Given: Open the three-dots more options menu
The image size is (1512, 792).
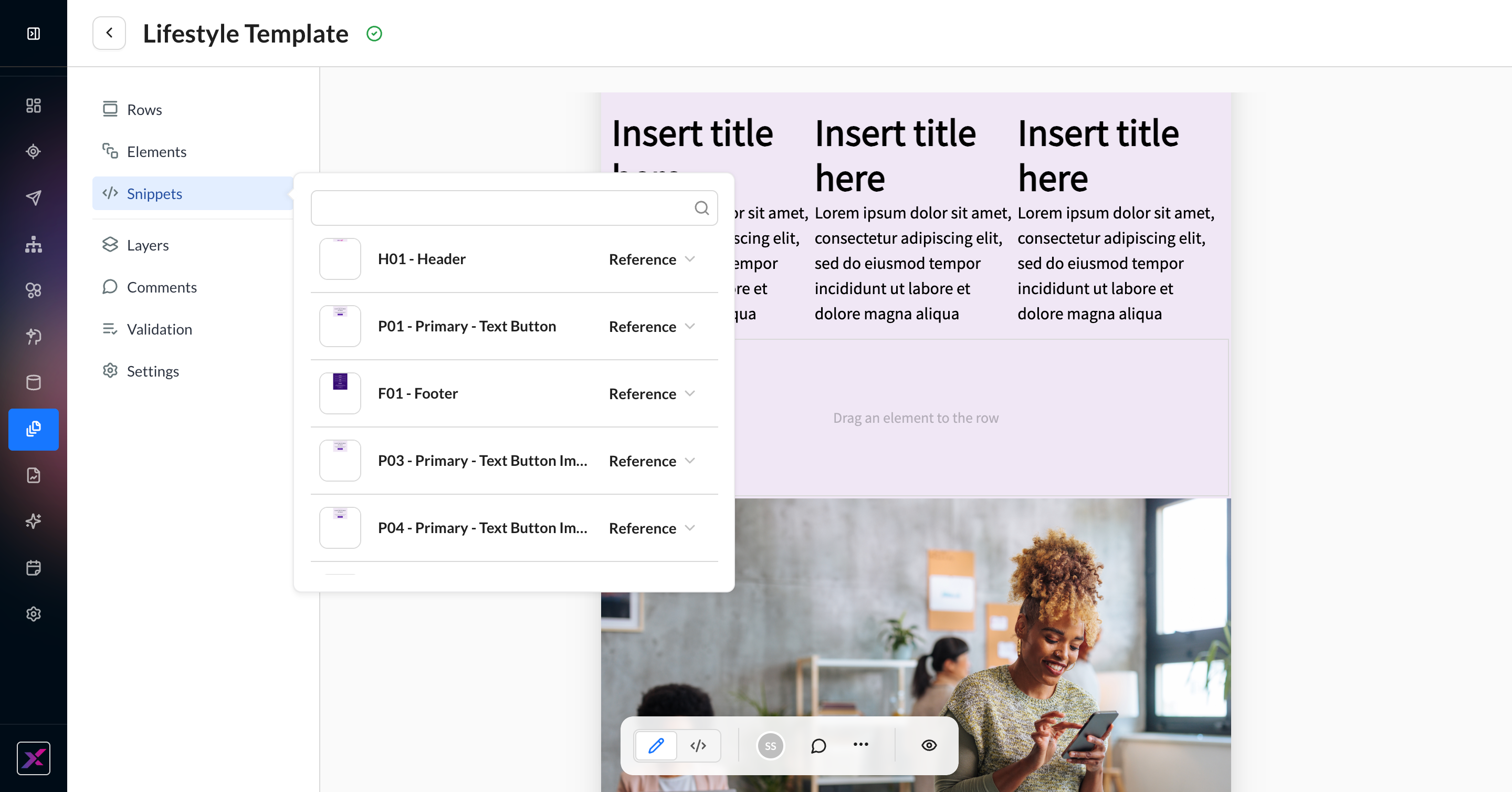Looking at the screenshot, I should tap(860, 744).
